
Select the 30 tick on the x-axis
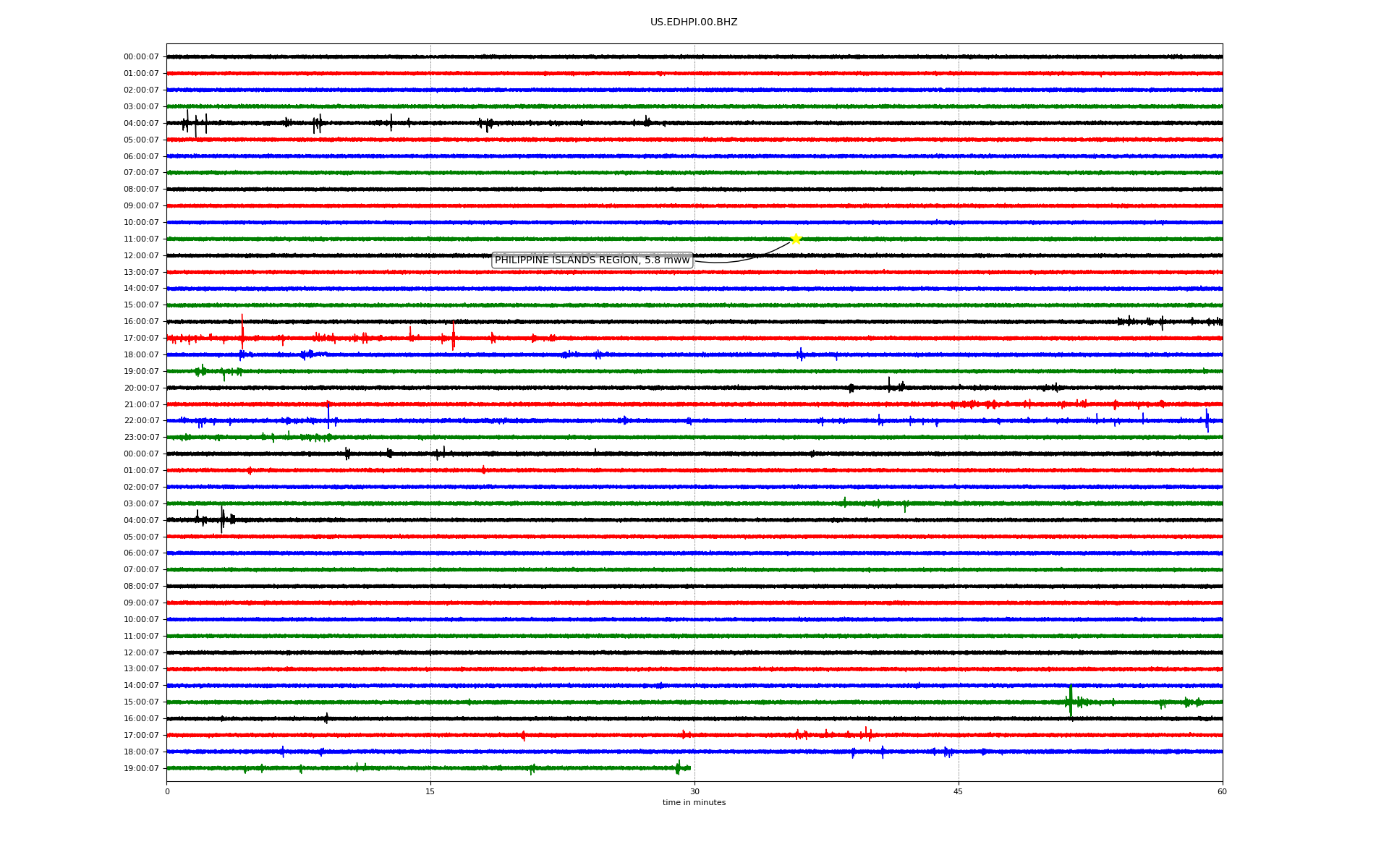(694, 791)
